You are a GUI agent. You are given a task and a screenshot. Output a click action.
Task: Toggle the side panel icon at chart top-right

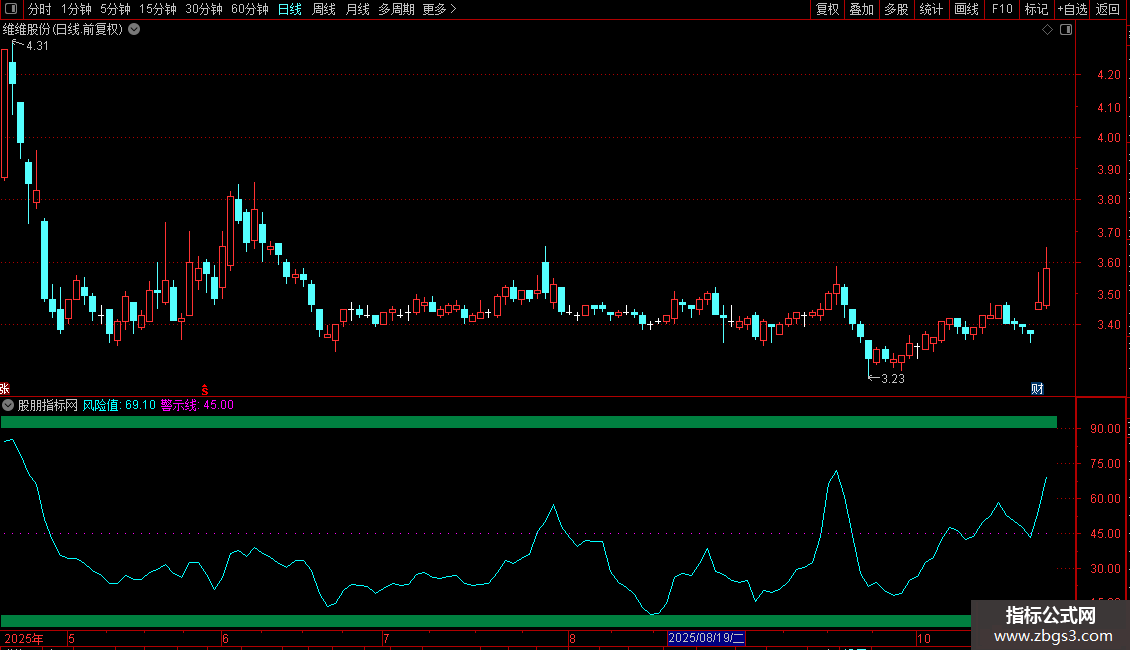coord(1066,30)
